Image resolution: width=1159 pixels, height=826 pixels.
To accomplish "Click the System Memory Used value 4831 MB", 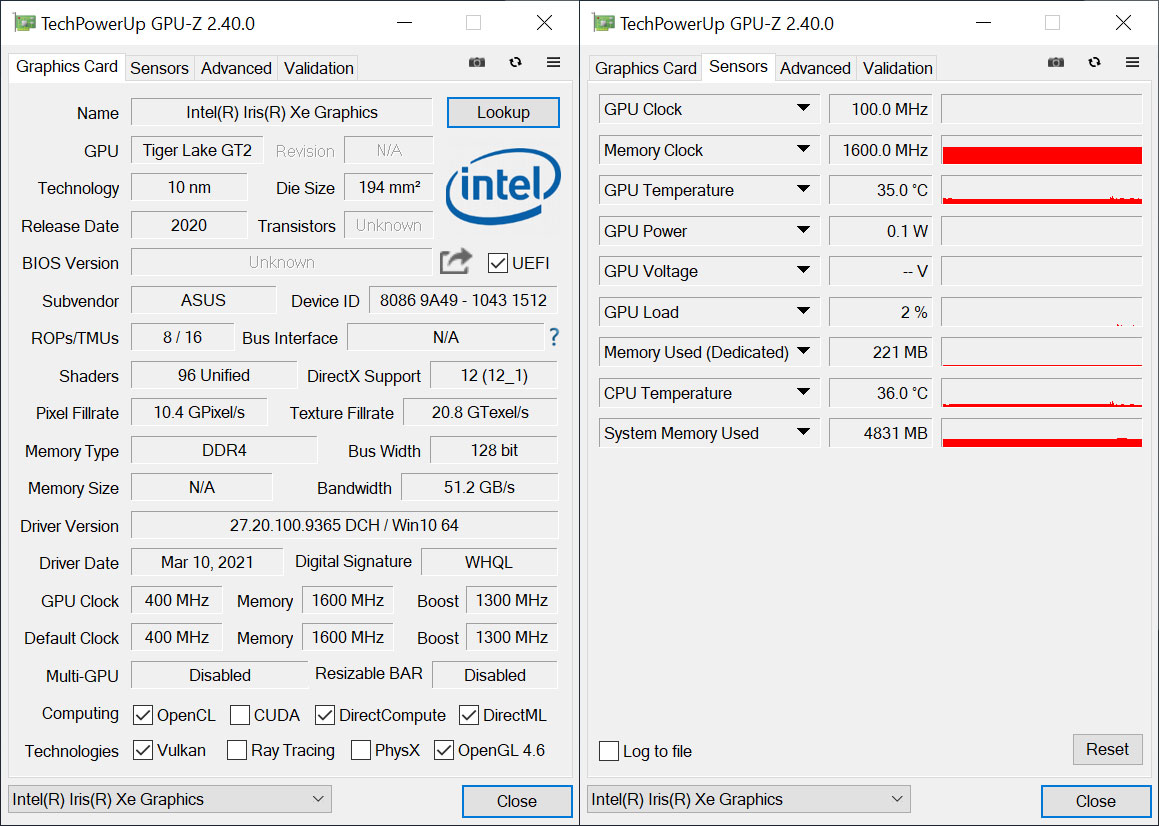I will click(x=881, y=433).
